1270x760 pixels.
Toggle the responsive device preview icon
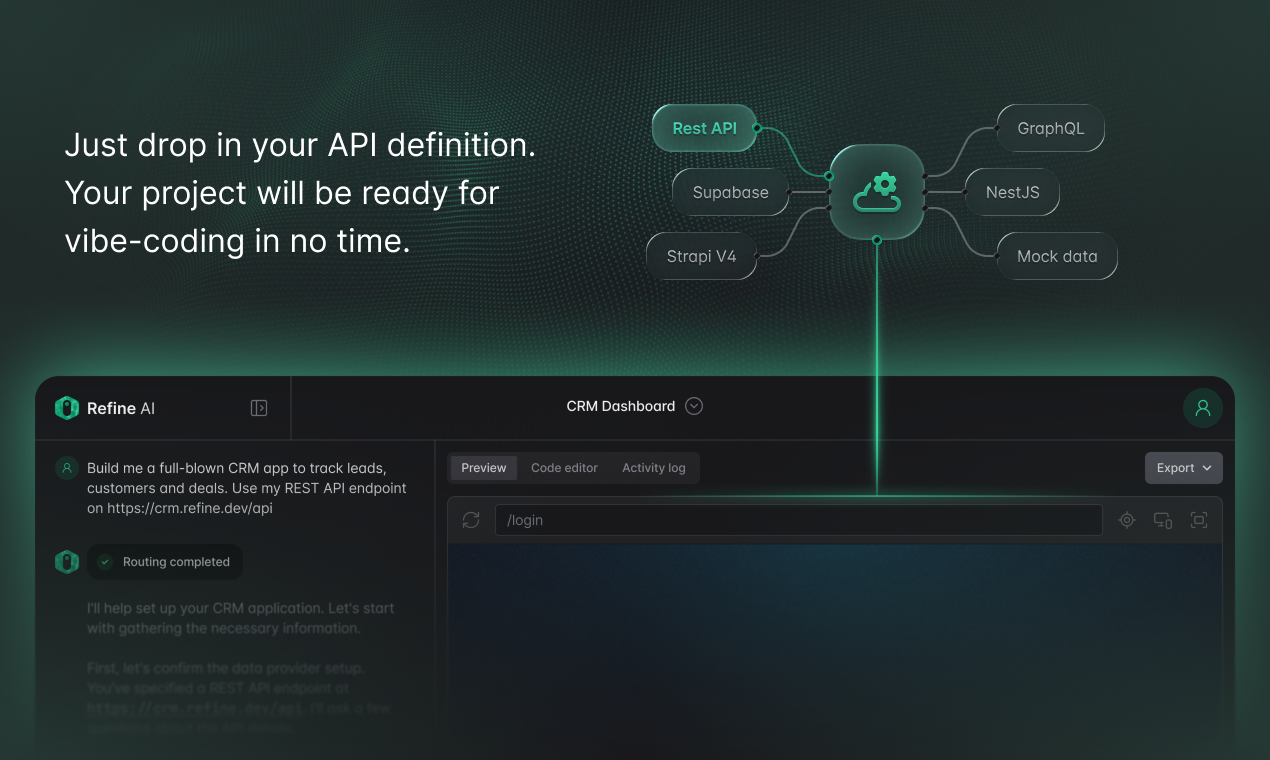(x=1163, y=520)
